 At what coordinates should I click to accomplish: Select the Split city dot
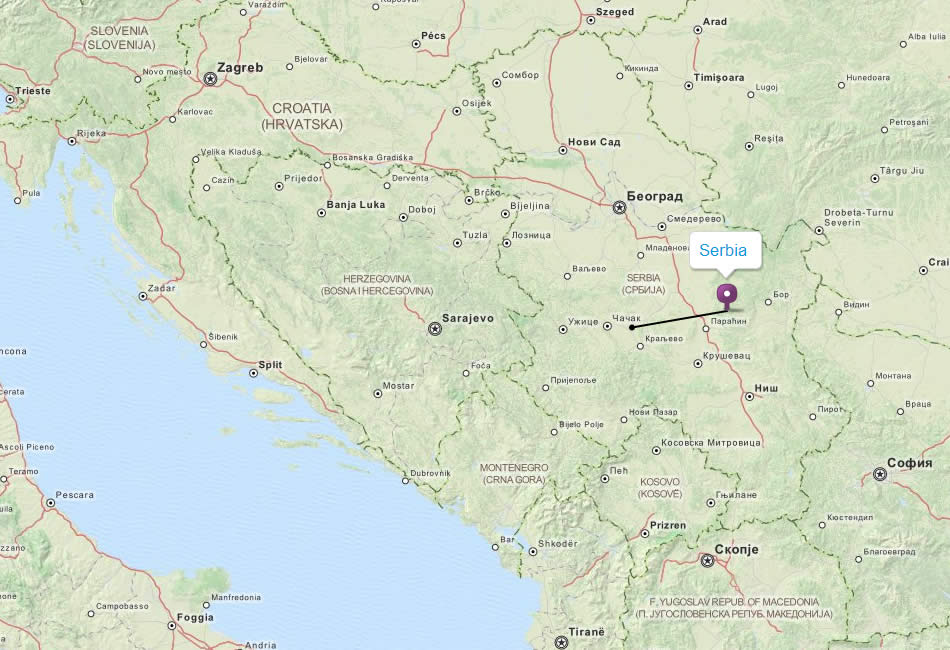pyautogui.click(x=253, y=373)
